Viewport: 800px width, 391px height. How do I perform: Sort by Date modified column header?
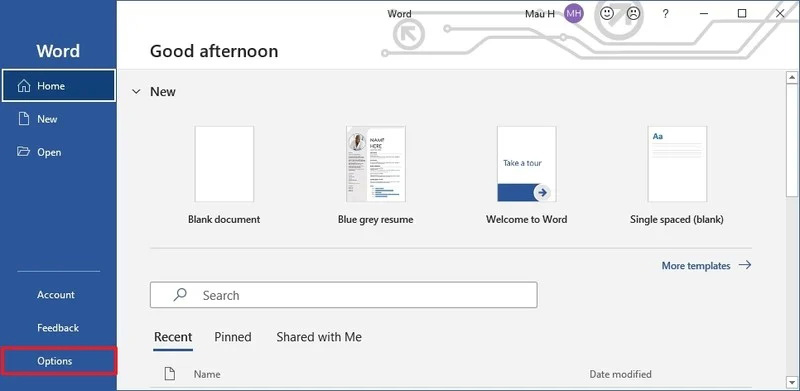[620, 374]
